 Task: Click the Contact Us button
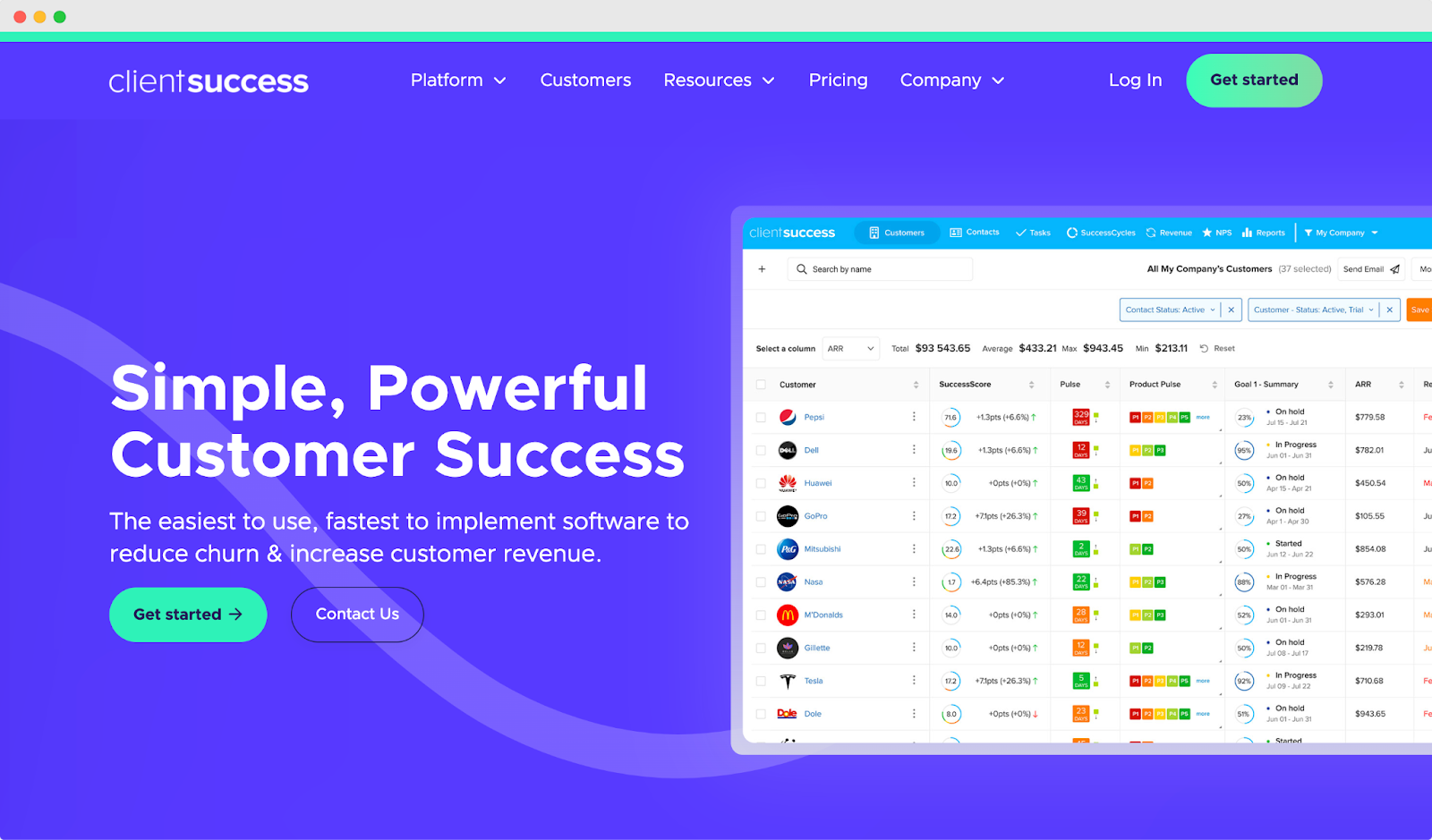(357, 615)
